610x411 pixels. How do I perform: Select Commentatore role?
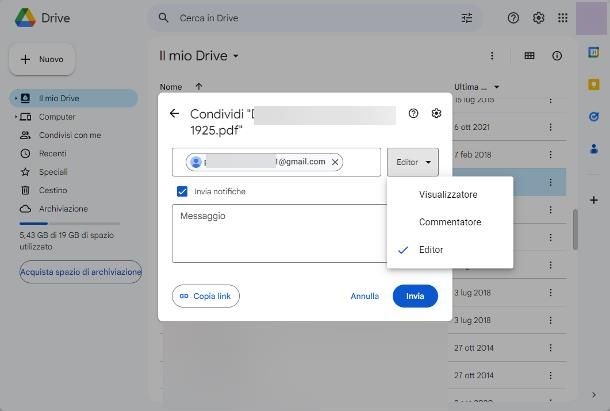pyautogui.click(x=450, y=222)
